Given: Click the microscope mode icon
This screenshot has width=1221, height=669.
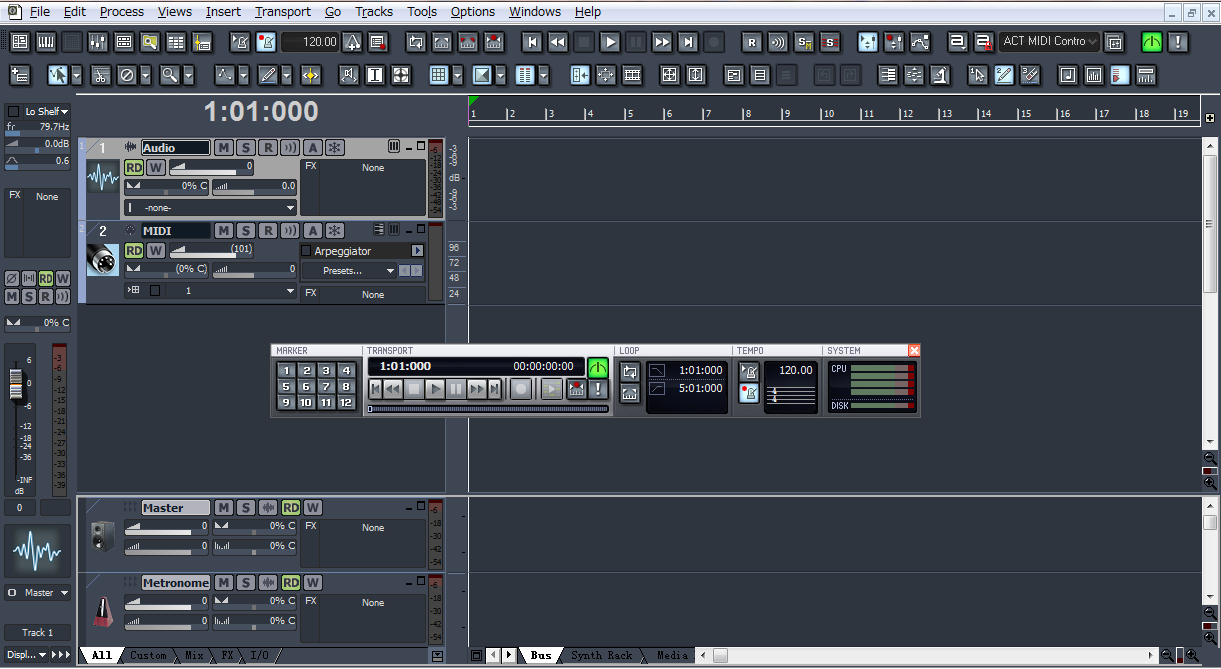Looking at the screenshot, I should 940,75.
